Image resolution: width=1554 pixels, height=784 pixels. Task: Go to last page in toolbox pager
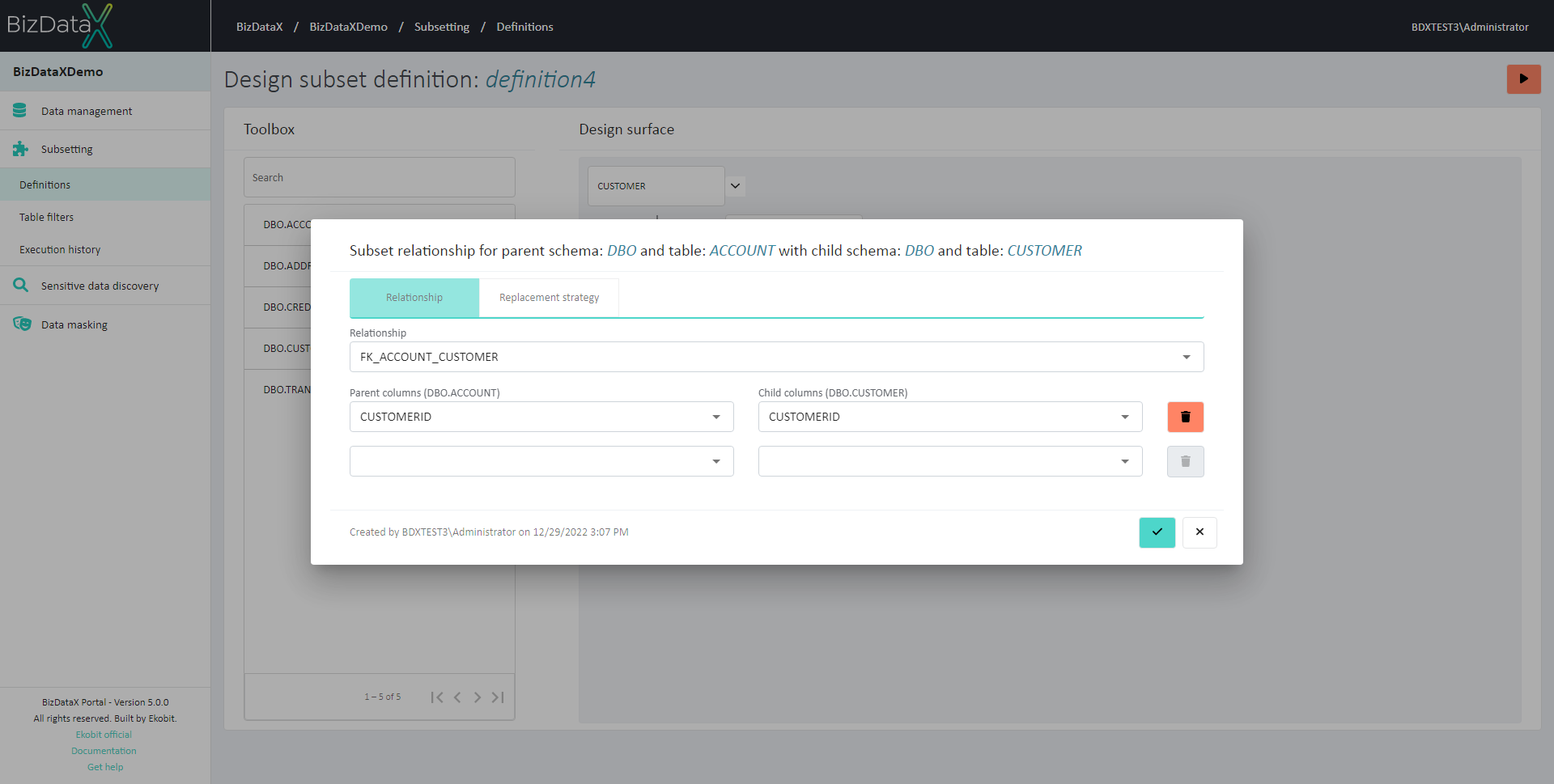(498, 697)
